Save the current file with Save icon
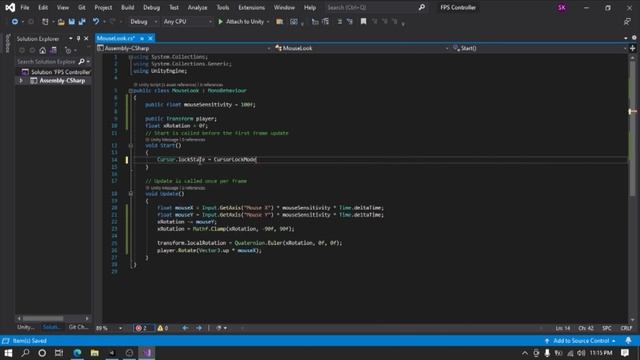640x360 pixels. coord(71,22)
